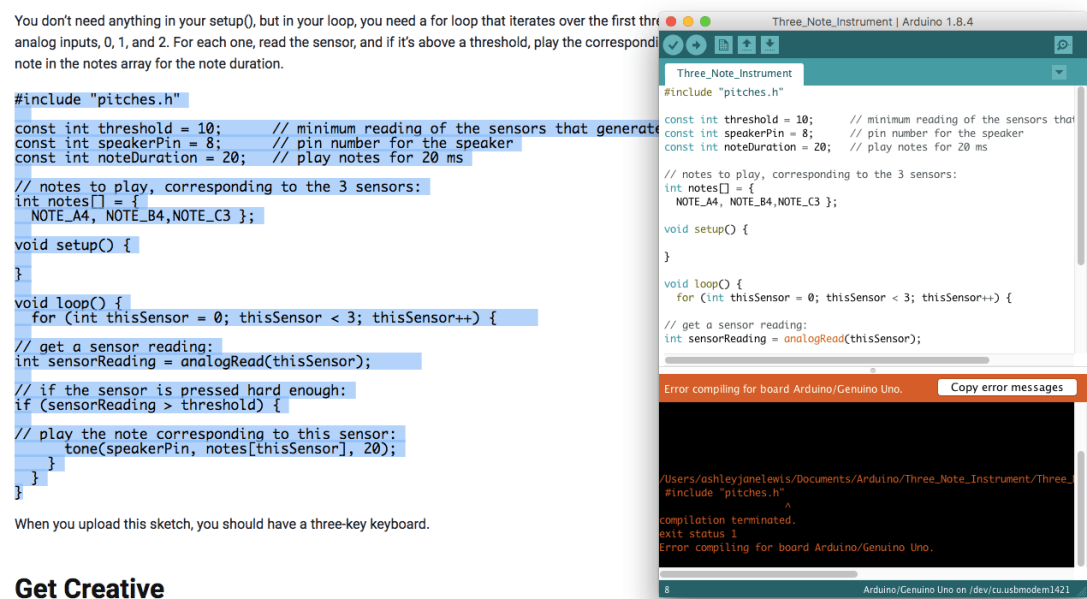Click the Arduino window title bar text
The image size is (1087, 599).
tap(872, 21)
